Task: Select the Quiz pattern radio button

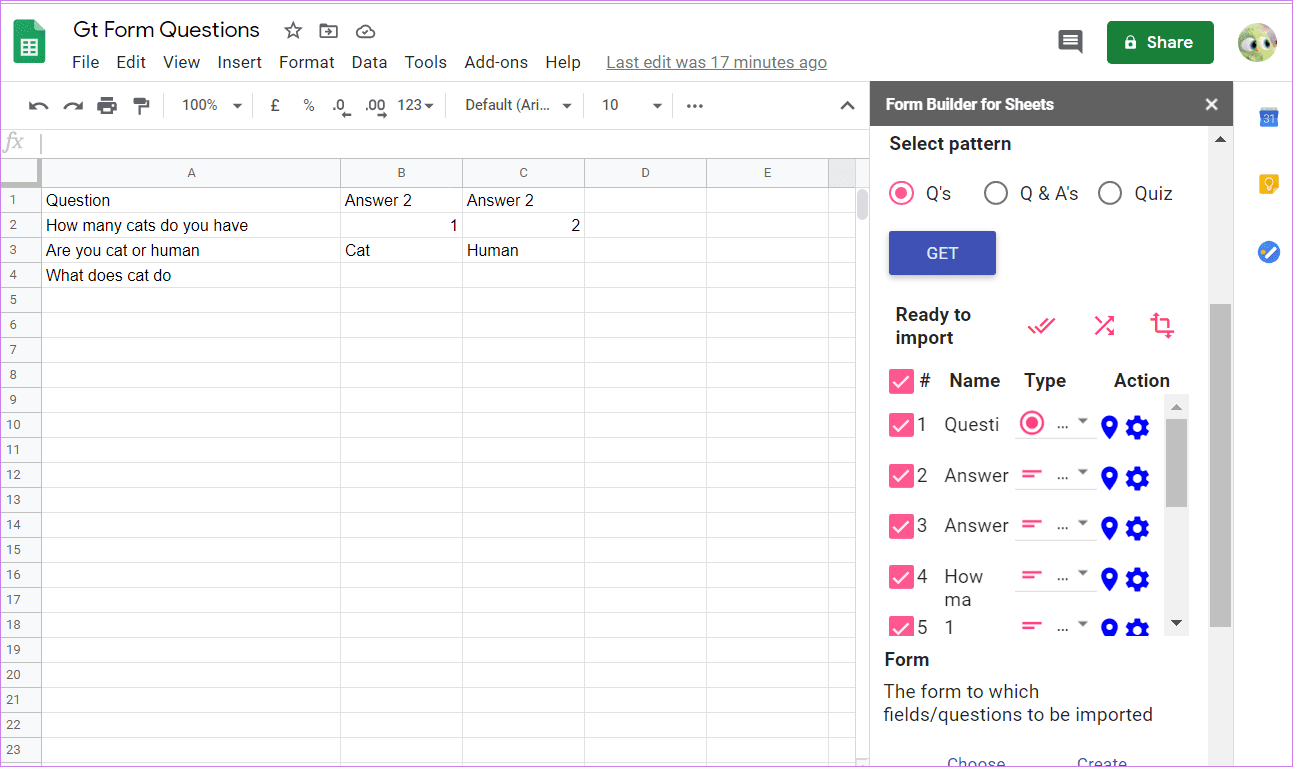Action: [1110, 193]
